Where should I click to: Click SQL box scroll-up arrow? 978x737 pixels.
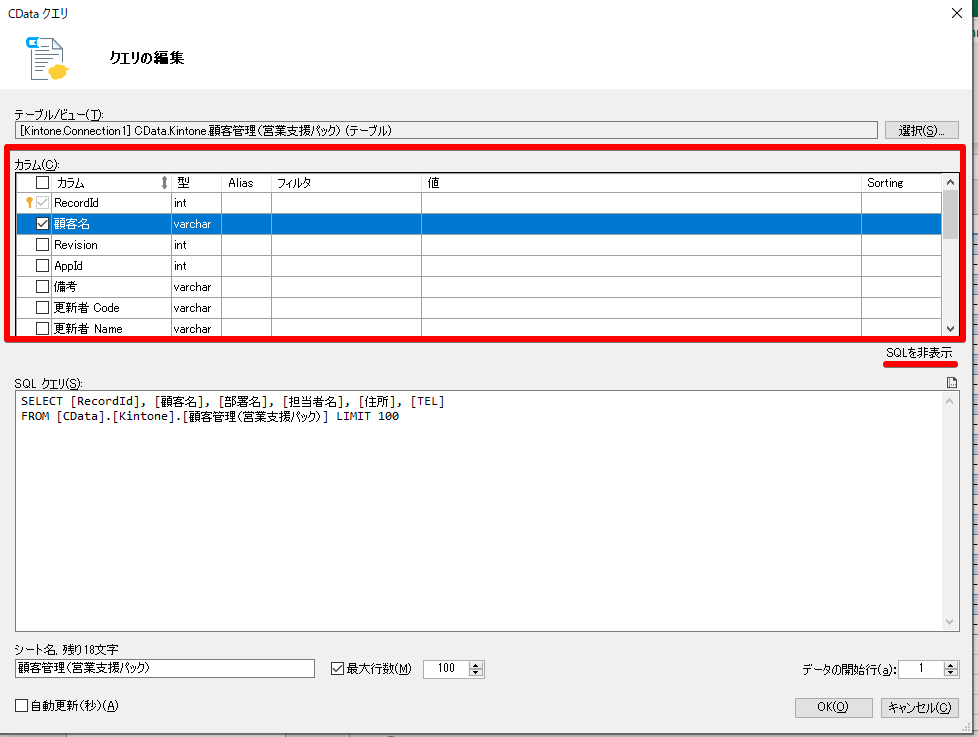click(949, 401)
